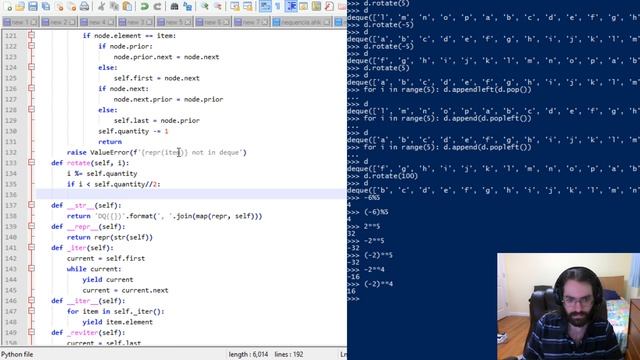
Task: Collapse the fold marker at line 122
Action: [31, 46]
